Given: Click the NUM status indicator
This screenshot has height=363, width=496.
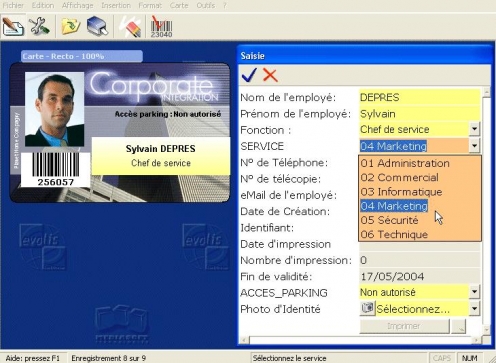Looking at the screenshot, I should coord(469,358).
